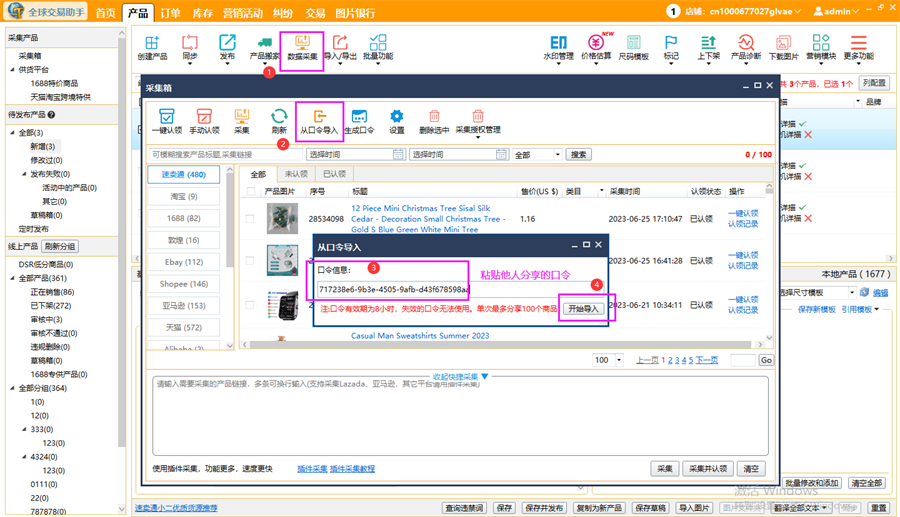Screen dimensions: 900x517
Task: Expand the 类目 column filter arrow
Action: (x=602, y=191)
